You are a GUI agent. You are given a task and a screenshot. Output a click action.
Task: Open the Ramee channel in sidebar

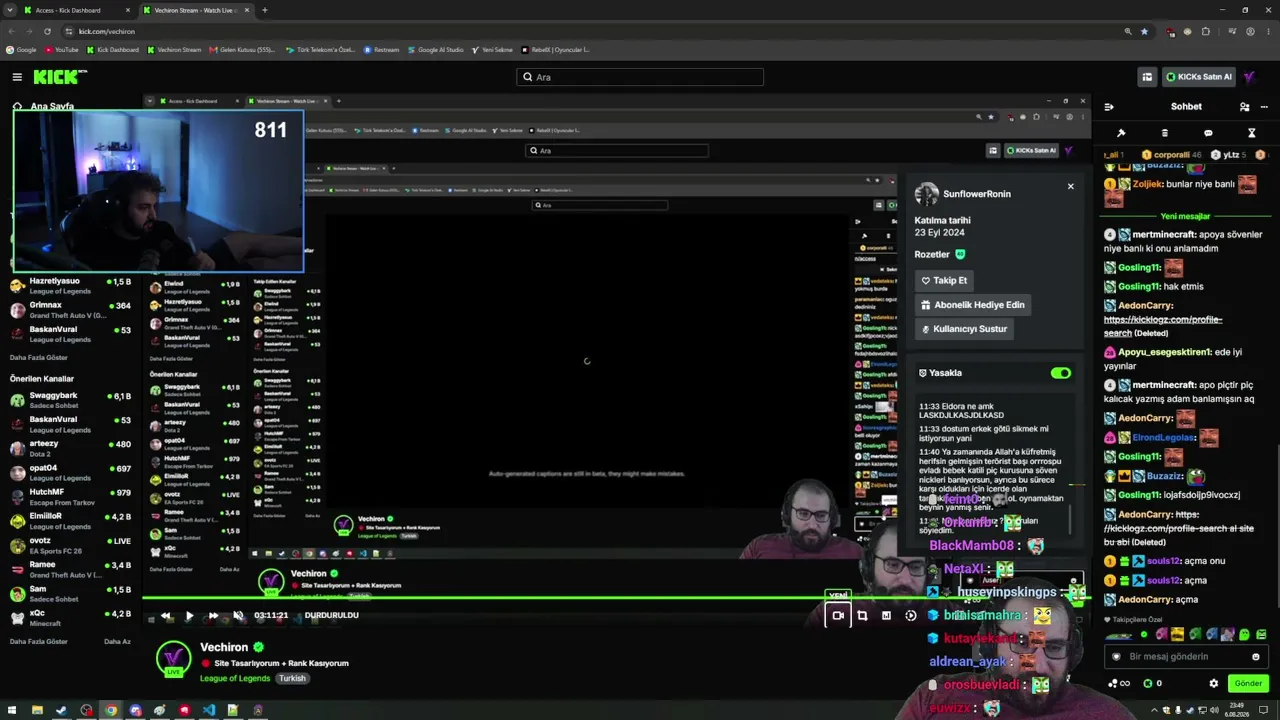(x=70, y=570)
